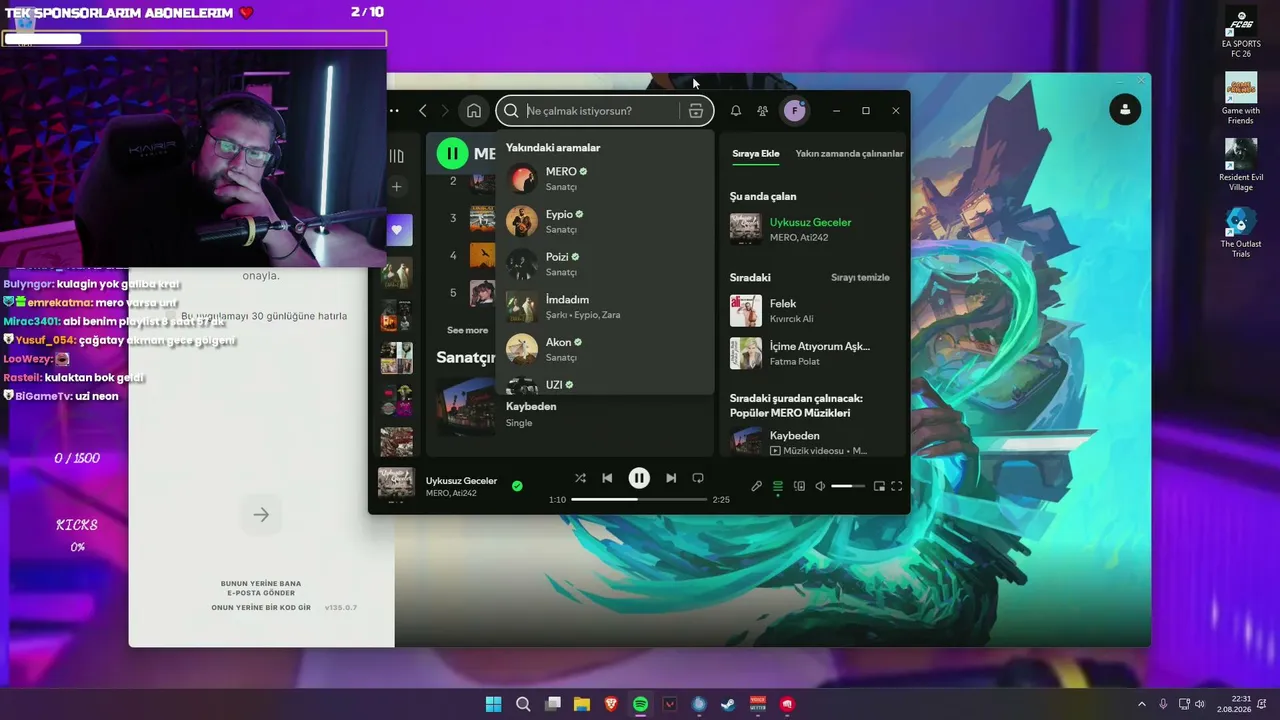Open Brave browser from the taskbar
Viewport: 1280px width, 720px height.
point(611,704)
